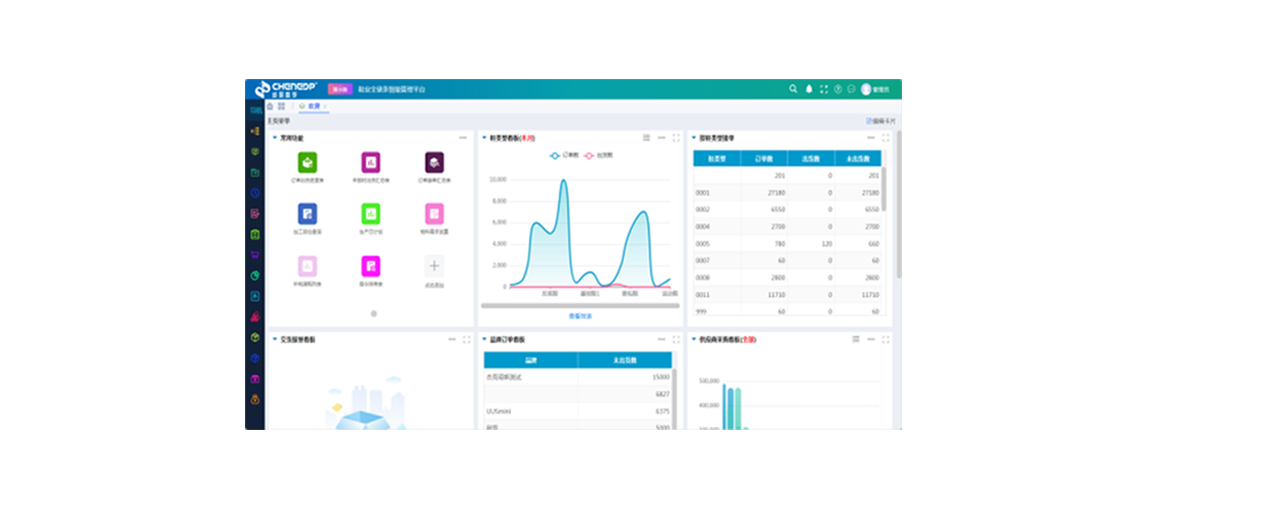
Task: Open the chat message icon in the header
Action: click(x=852, y=89)
